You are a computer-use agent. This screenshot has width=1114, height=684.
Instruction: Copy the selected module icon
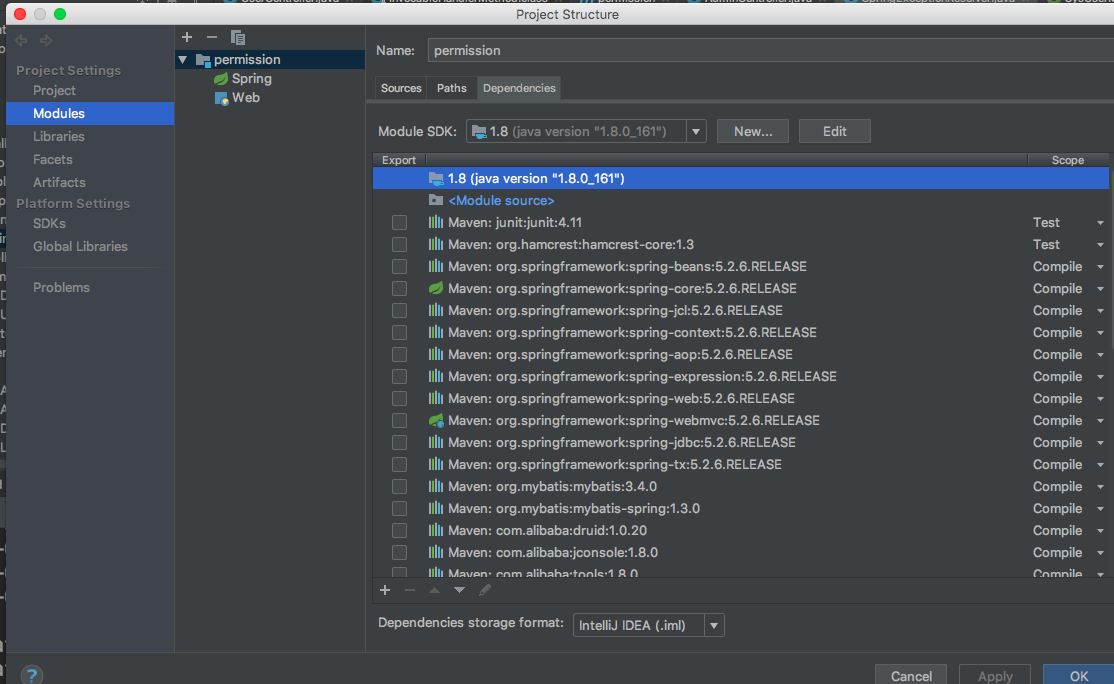[x=238, y=37]
